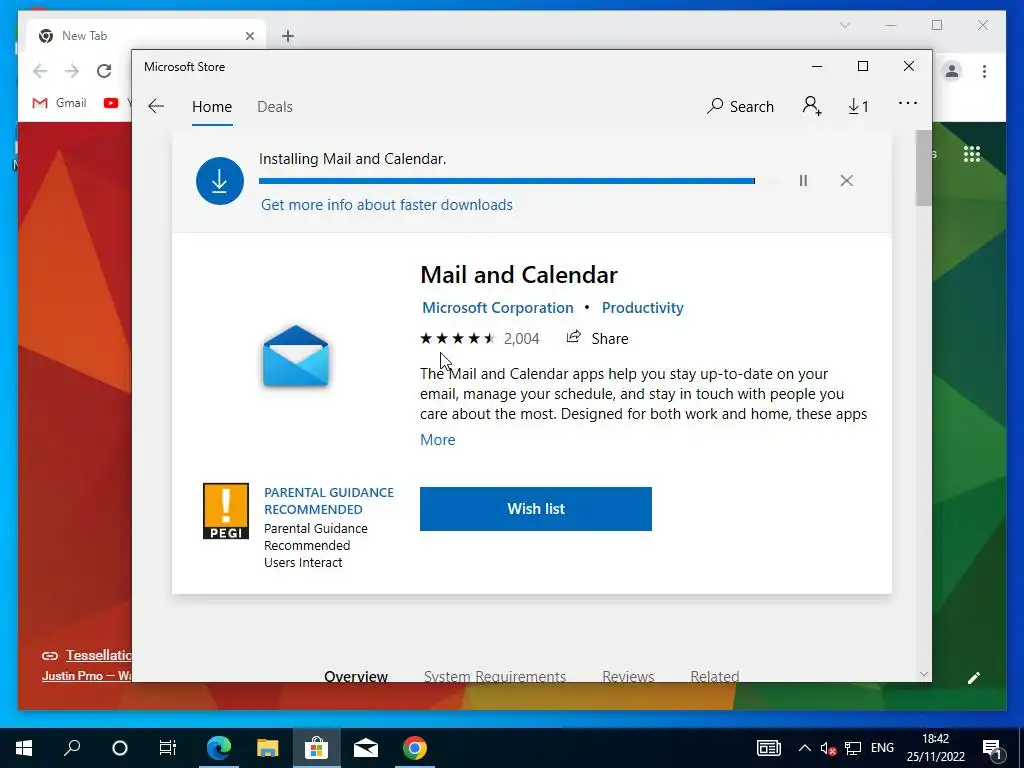Open File Explorer from the taskbar

coord(267,748)
